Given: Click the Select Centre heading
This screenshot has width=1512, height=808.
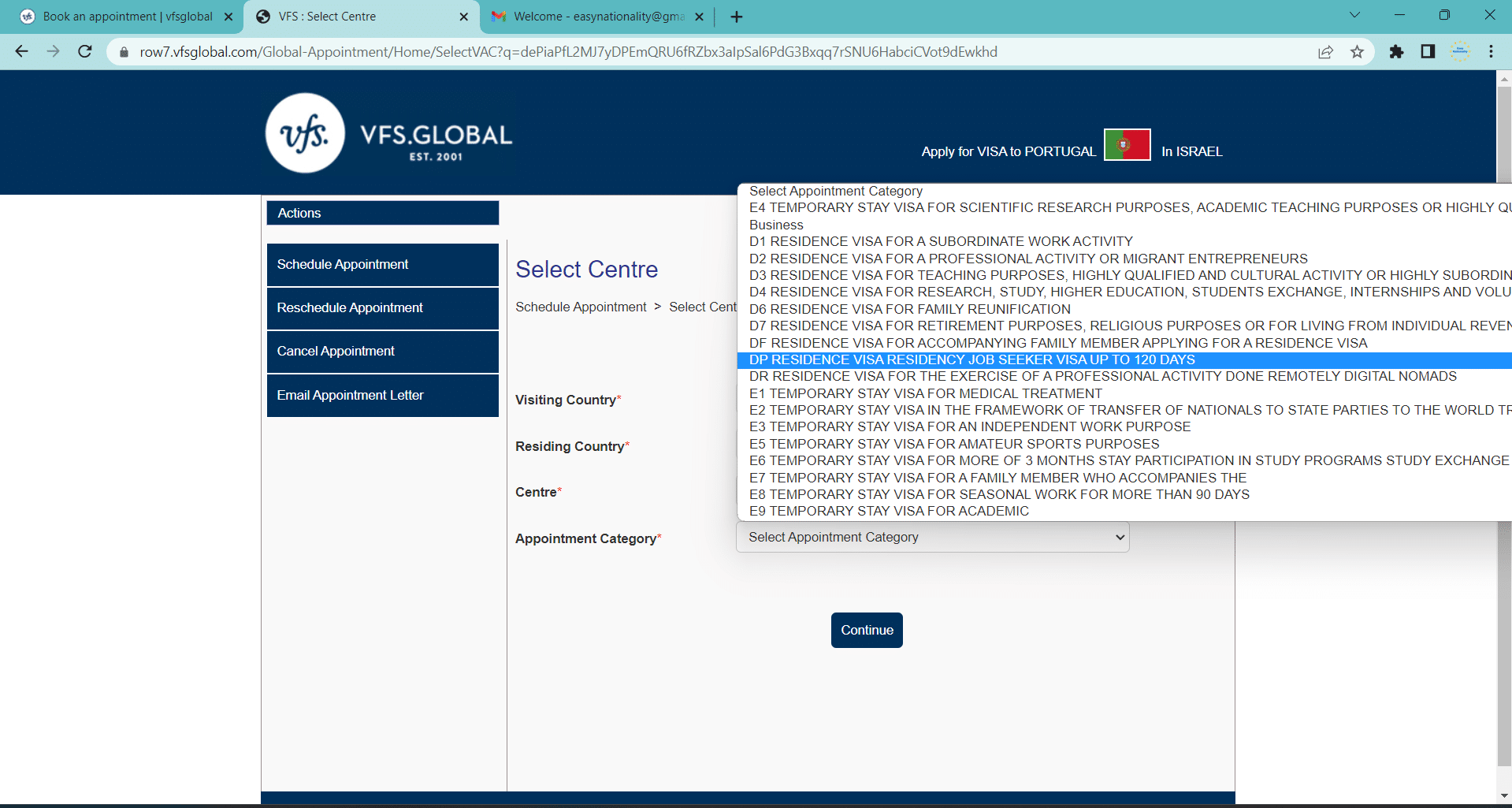Looking at the screenshot, I should click(x=587, y=270).
